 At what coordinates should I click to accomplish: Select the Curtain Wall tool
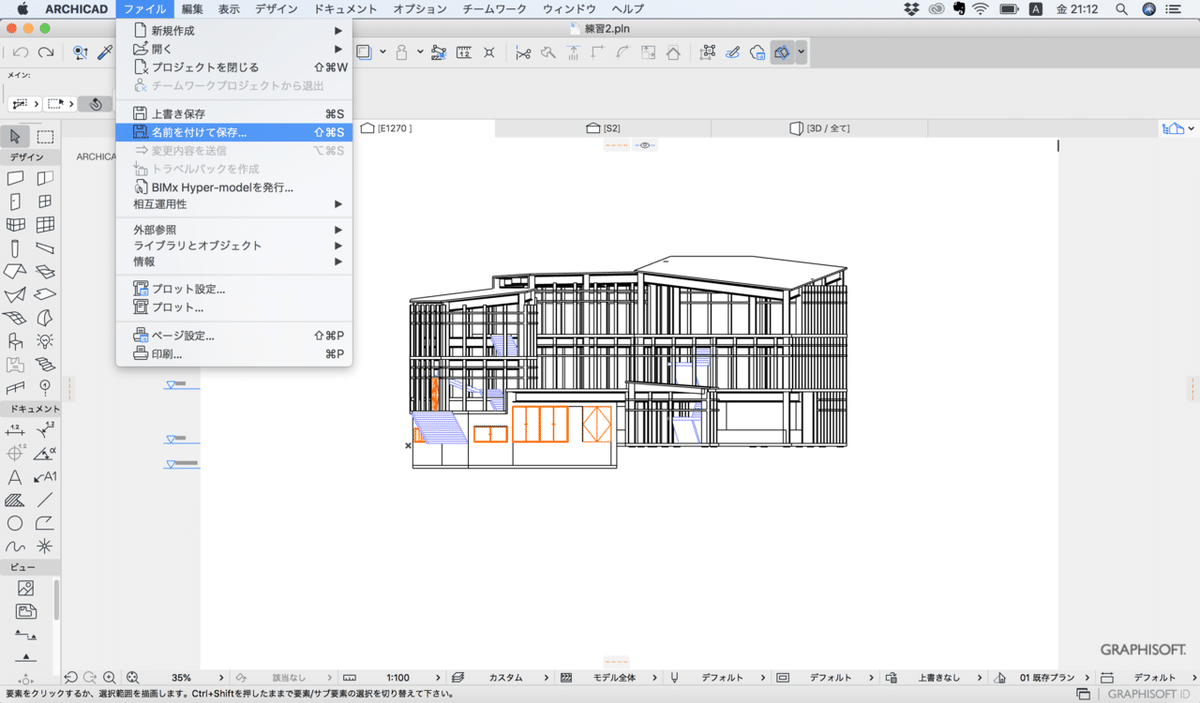click(x=45, y=224)
